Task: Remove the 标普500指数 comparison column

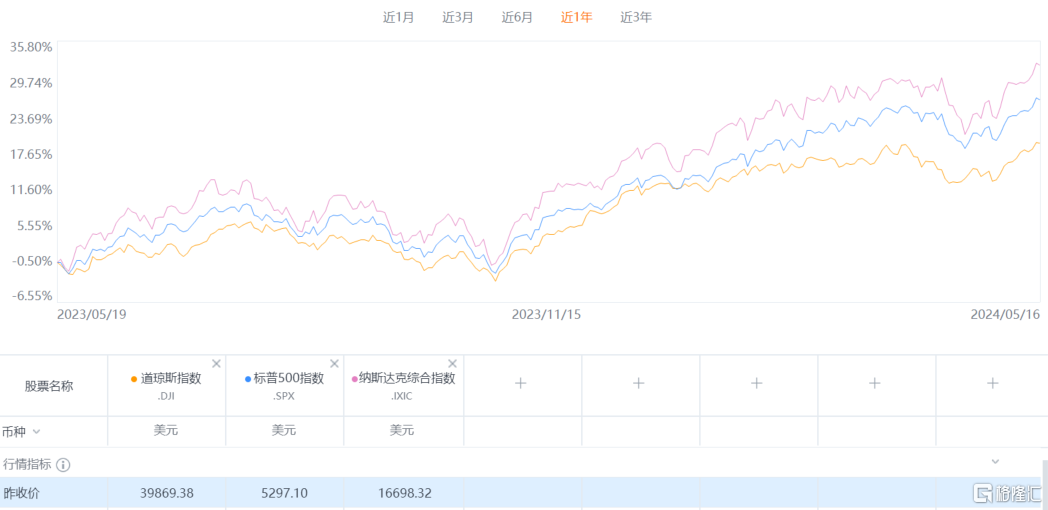Action: 334,364
